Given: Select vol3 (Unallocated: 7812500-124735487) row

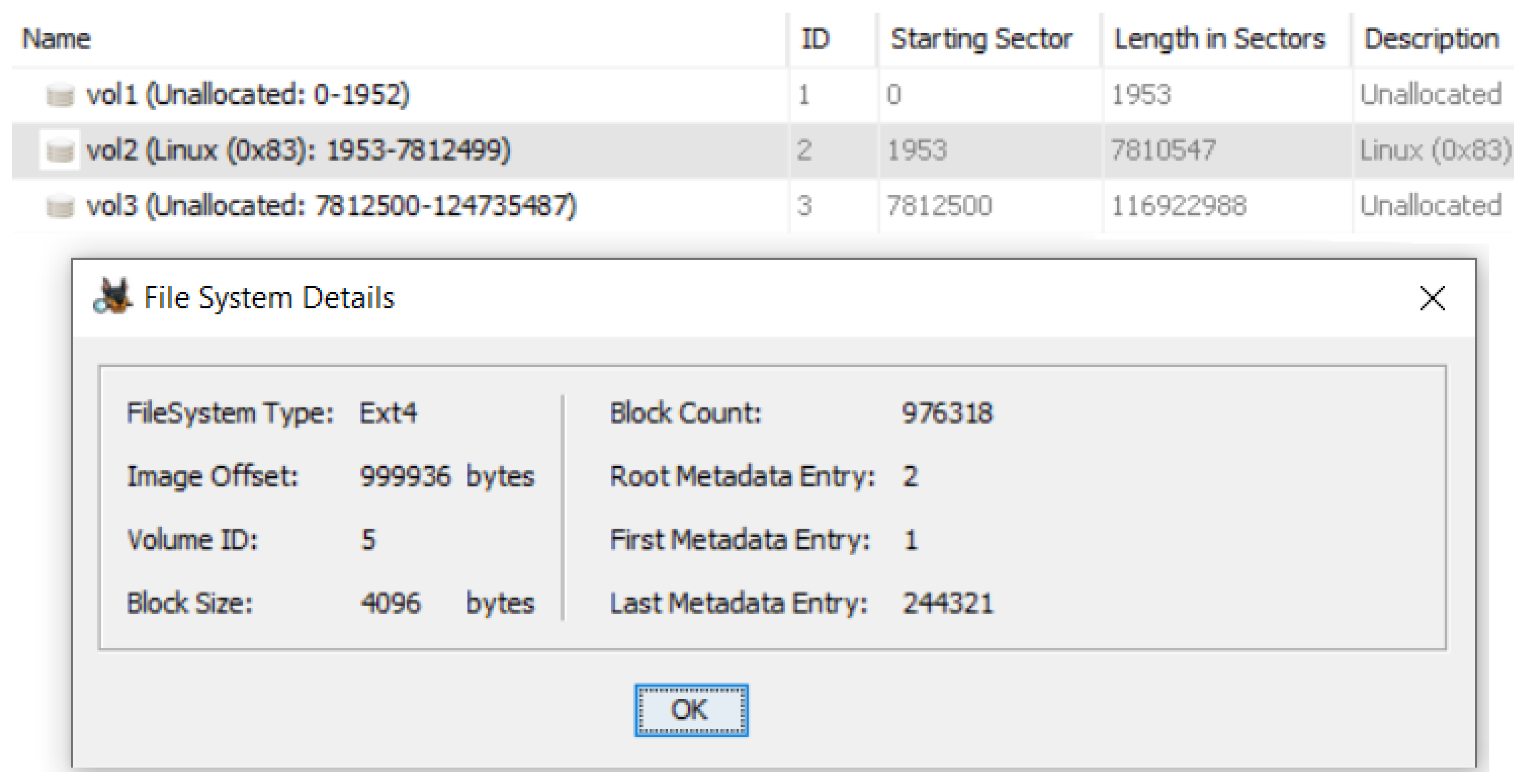Looking at the screenshot, I should point(763,207).
